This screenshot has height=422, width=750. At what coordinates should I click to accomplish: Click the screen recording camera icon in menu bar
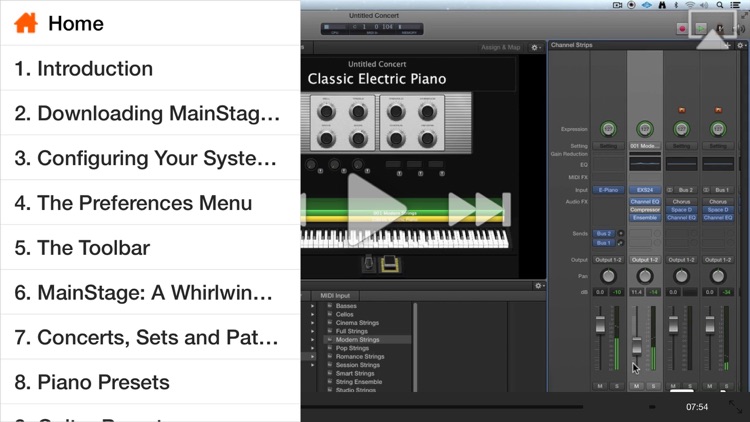coord(618,5)
